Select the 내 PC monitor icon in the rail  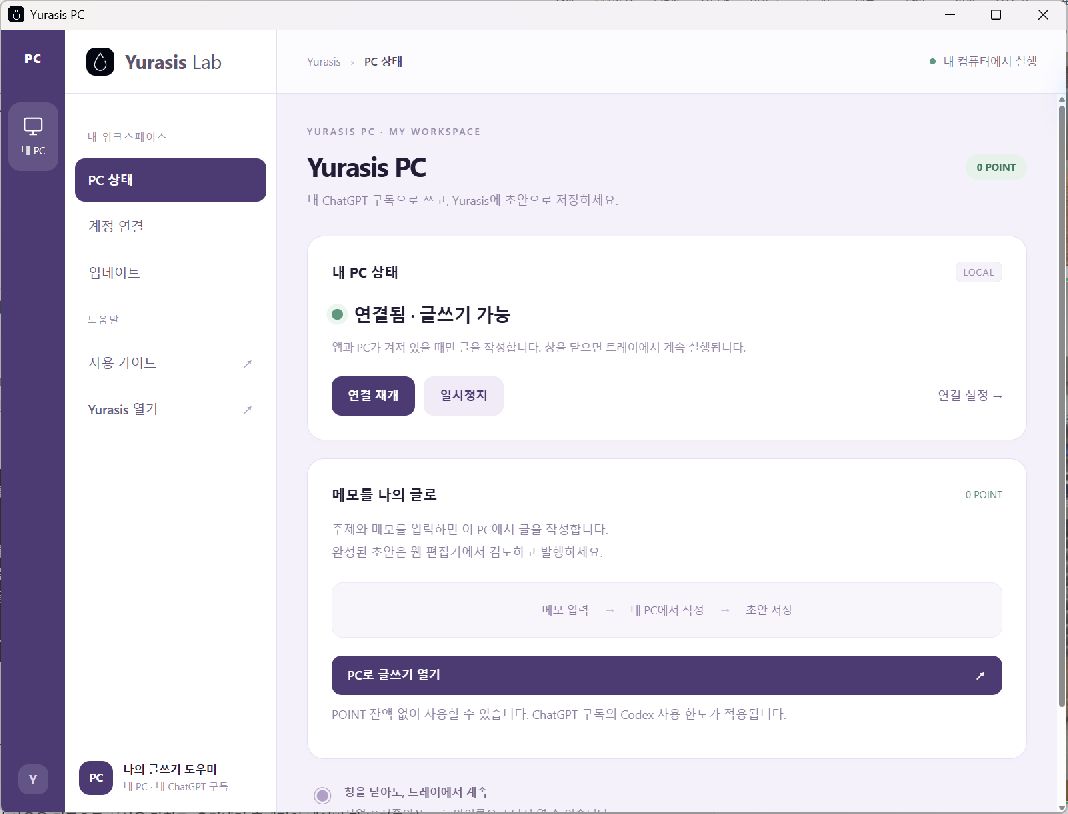pos(33,136)
